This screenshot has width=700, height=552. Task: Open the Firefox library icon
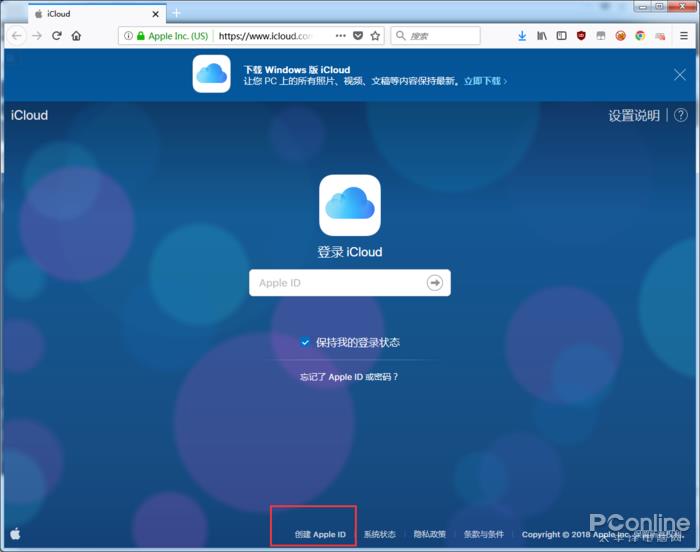click(542, 35)
